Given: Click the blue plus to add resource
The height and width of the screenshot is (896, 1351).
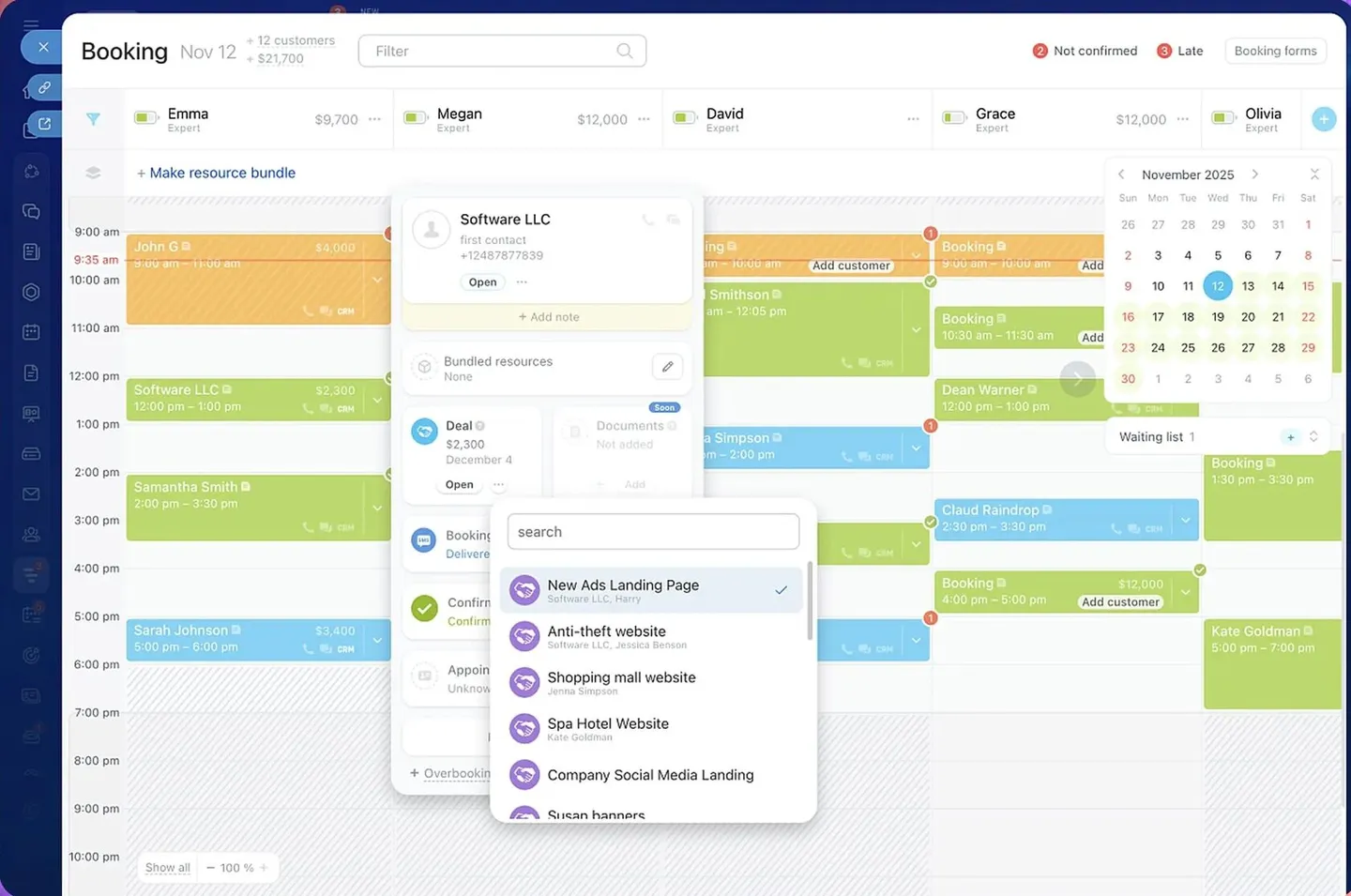Looking at the screenshot, I should click(1324, 119).
